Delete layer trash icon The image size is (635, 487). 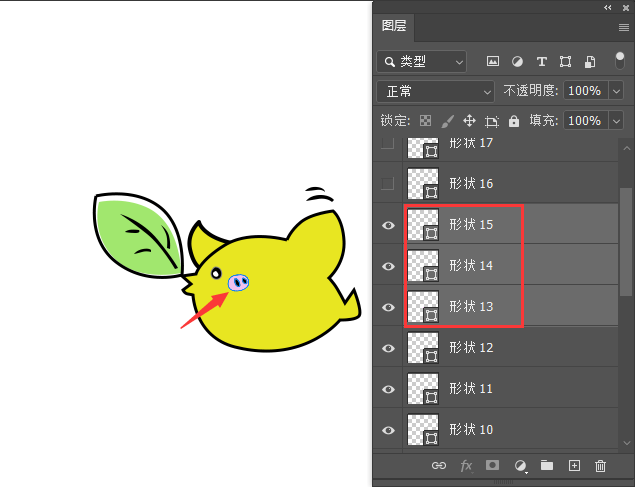(x=601, y=466)
